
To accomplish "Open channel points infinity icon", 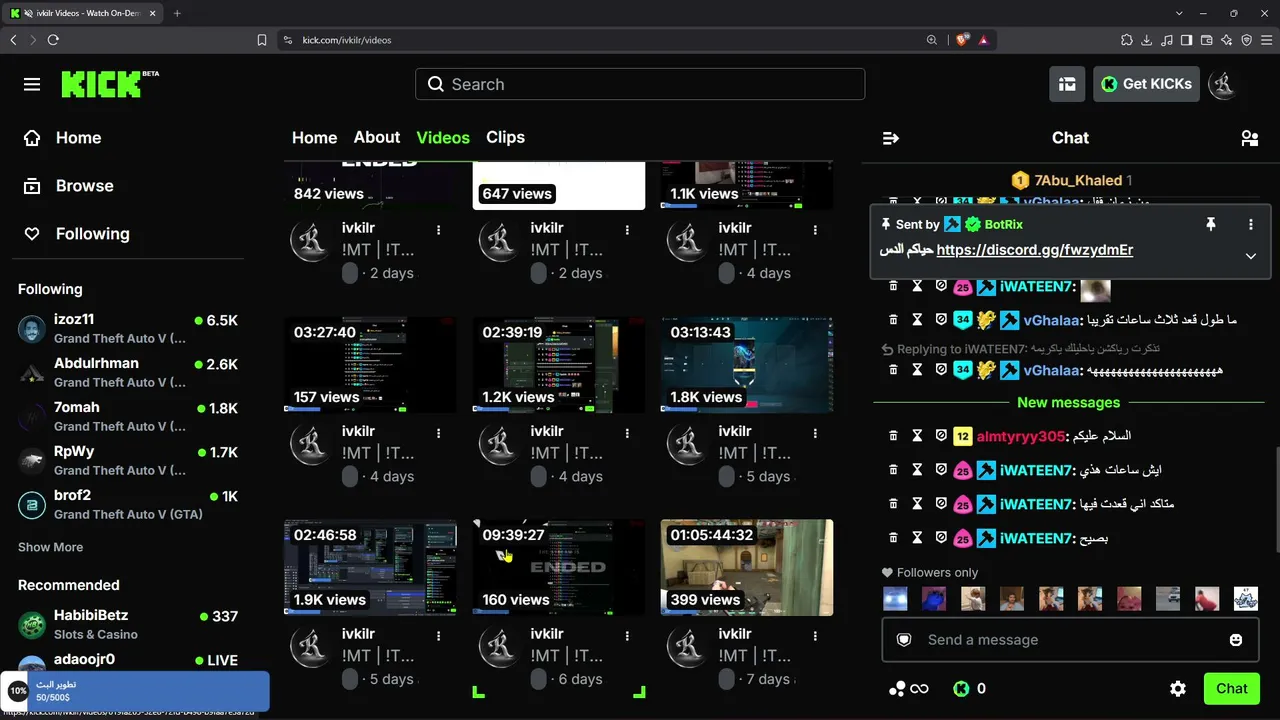I will 908,689.
